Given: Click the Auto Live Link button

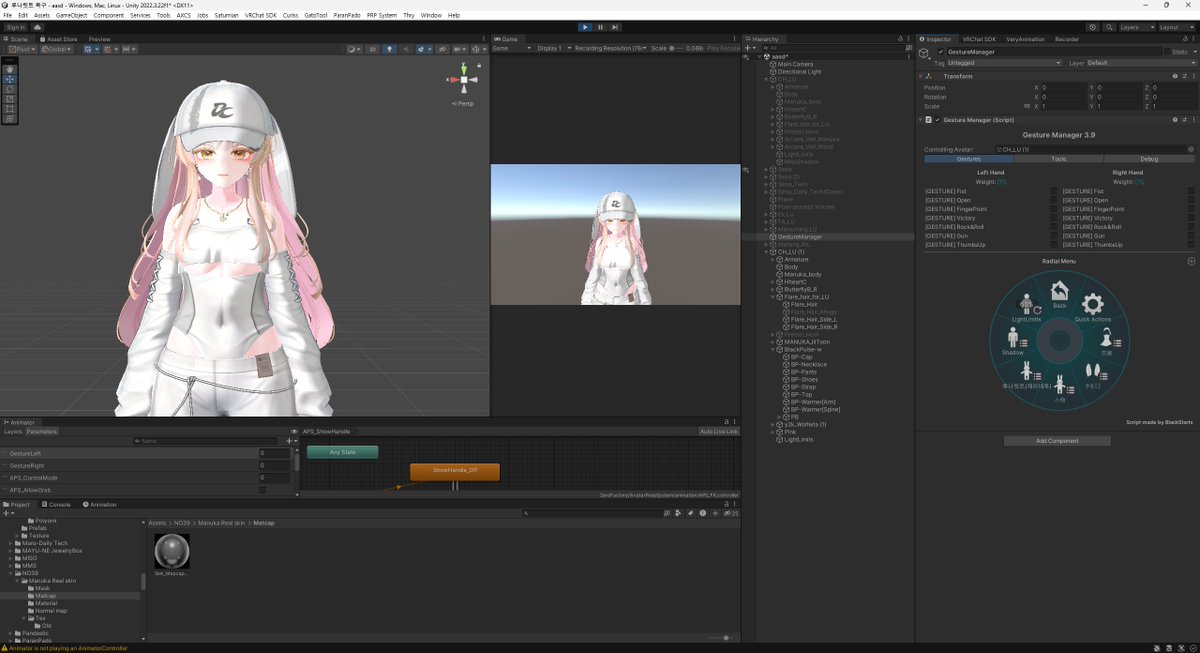Looking at the screenshot, I should coord(718,432).
